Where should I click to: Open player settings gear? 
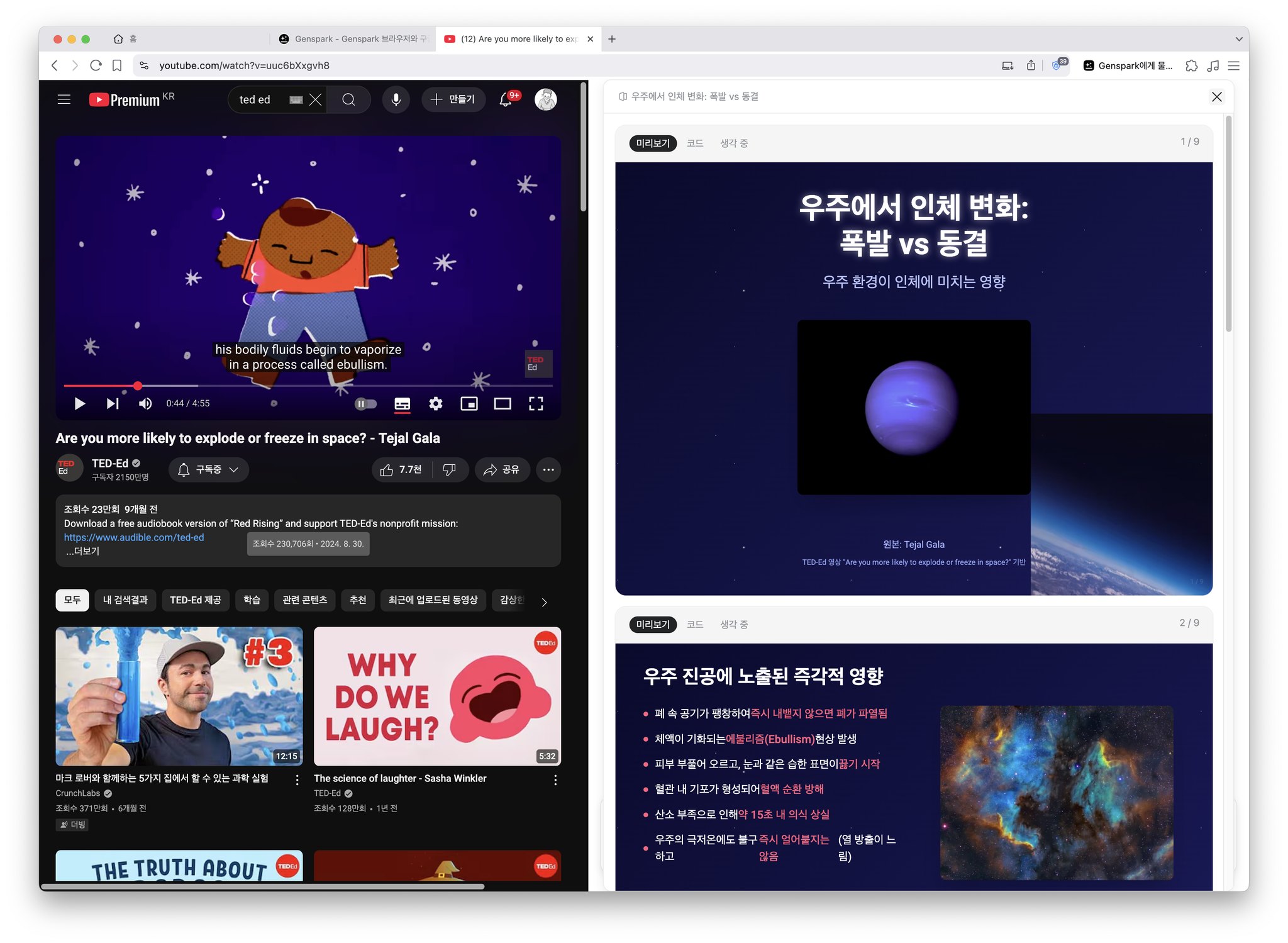[436, 403]
